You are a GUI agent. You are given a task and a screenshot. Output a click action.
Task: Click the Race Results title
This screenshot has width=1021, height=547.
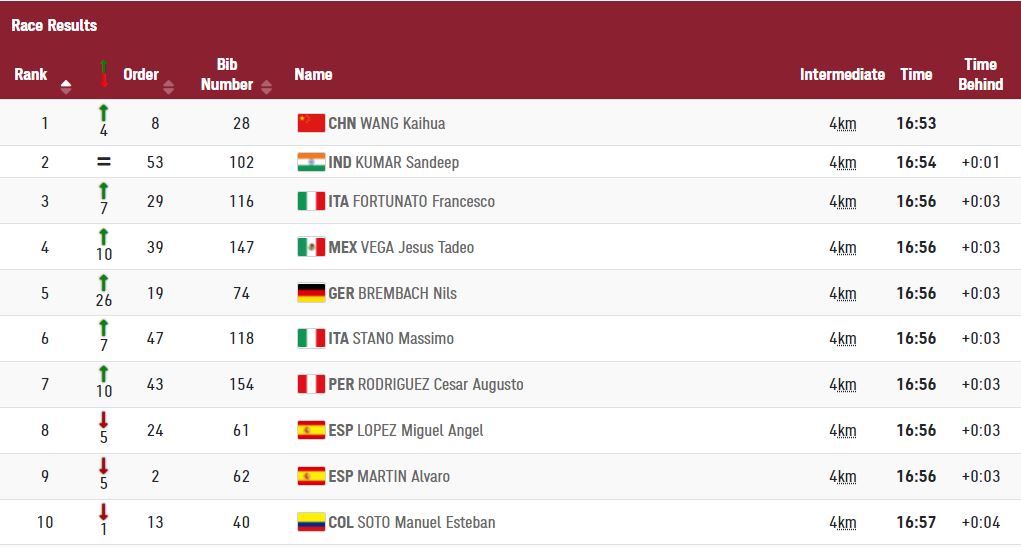54,25
